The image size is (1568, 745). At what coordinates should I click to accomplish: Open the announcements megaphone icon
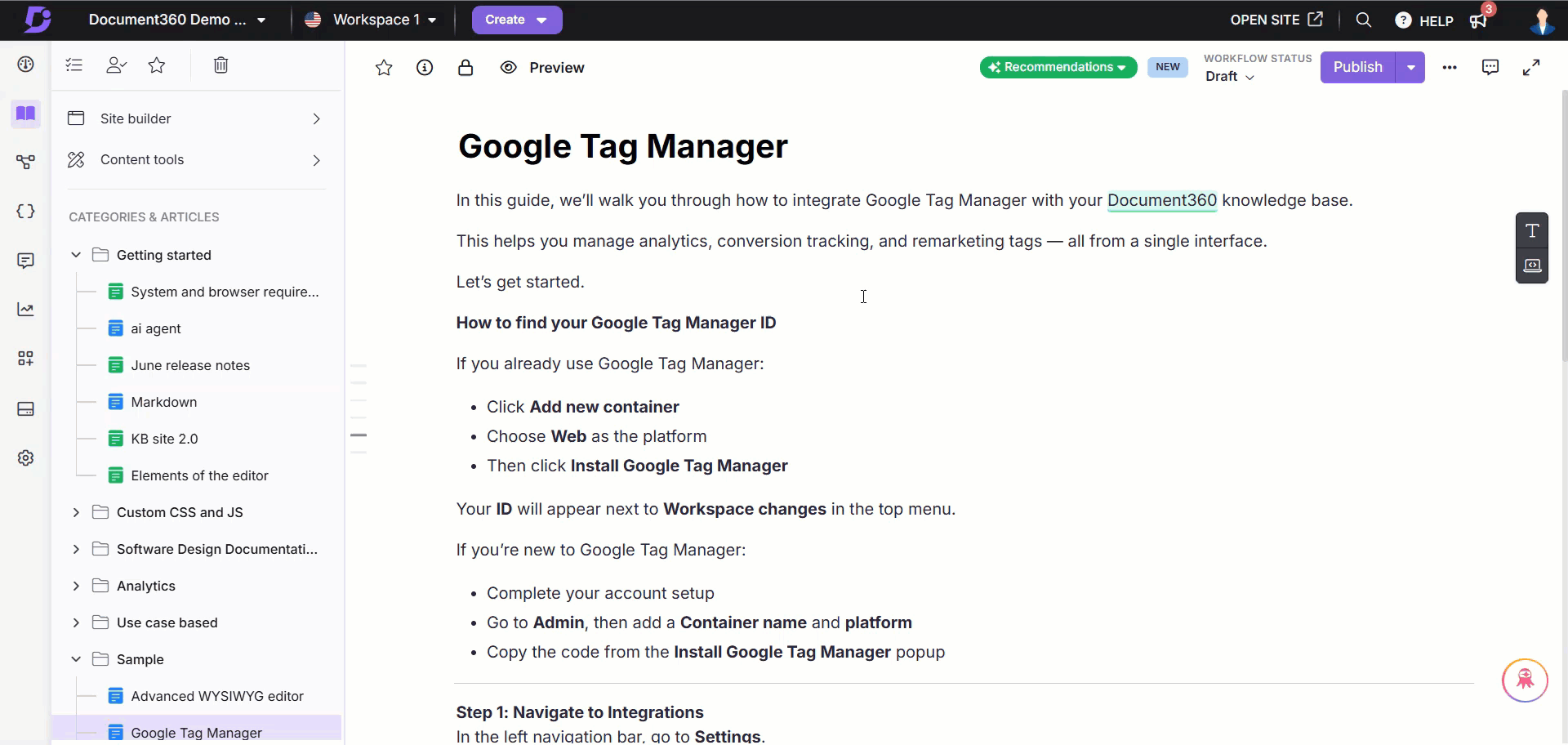1479,20
